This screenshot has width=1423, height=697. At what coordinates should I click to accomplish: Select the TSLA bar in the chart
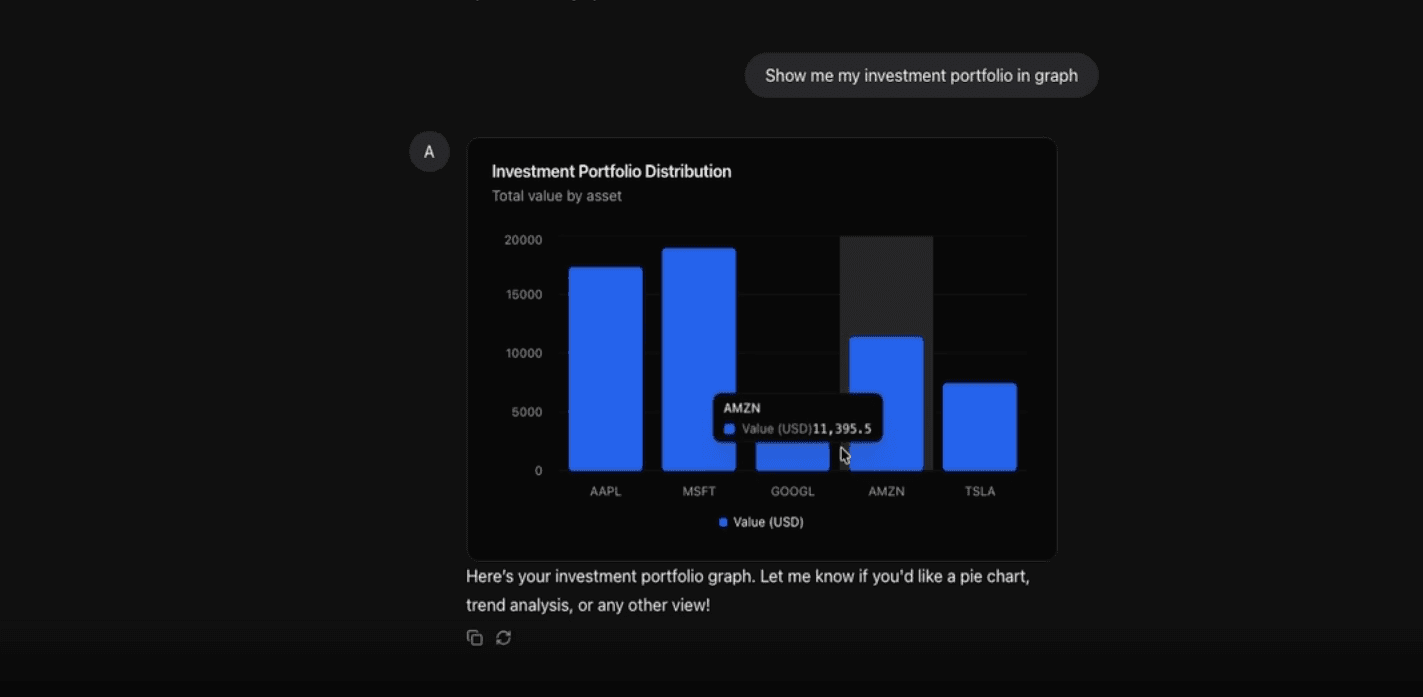pos(979,425)
